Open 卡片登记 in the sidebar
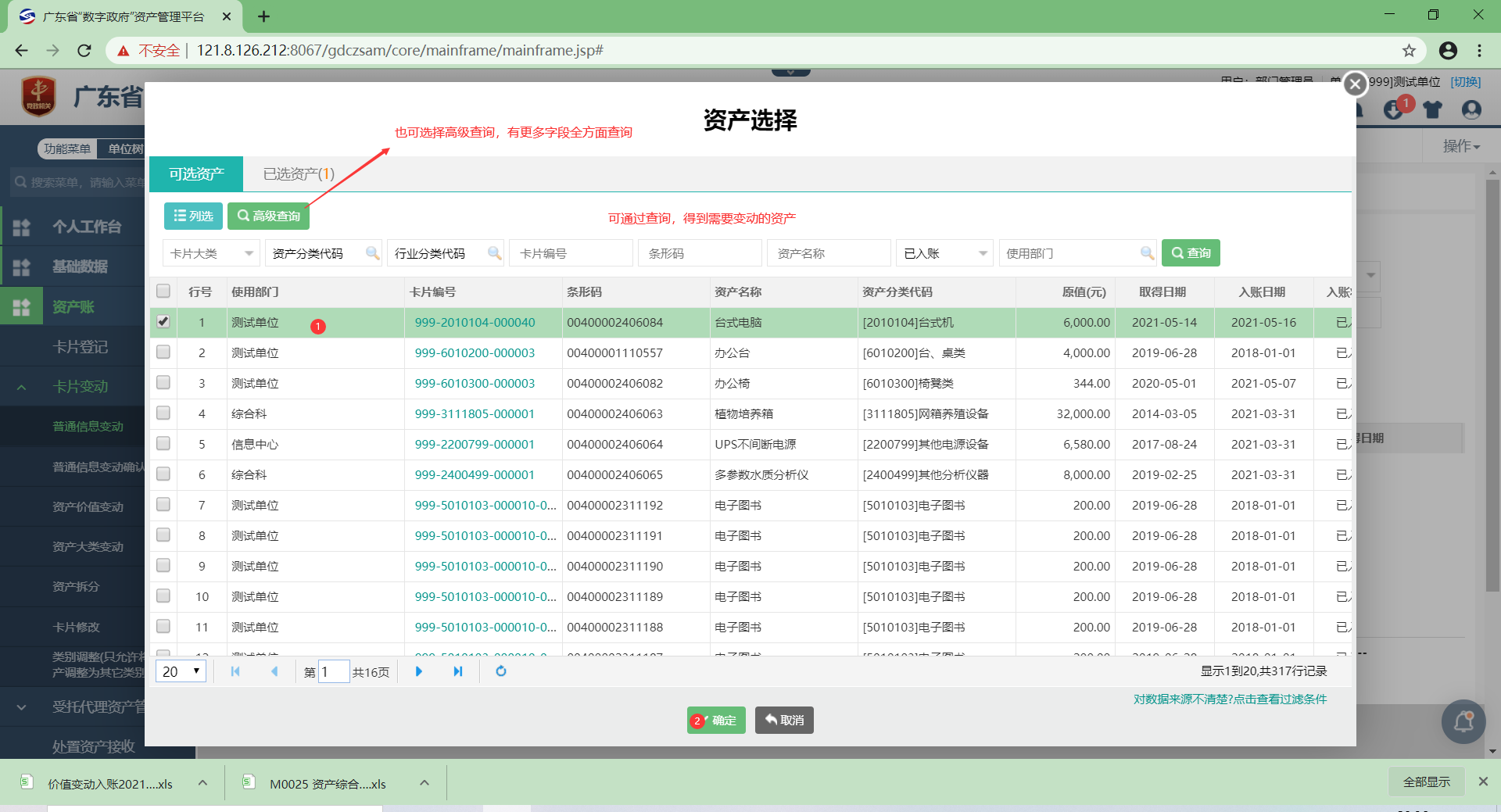Viewport: 1501px width, 812px height. (80, 347)
